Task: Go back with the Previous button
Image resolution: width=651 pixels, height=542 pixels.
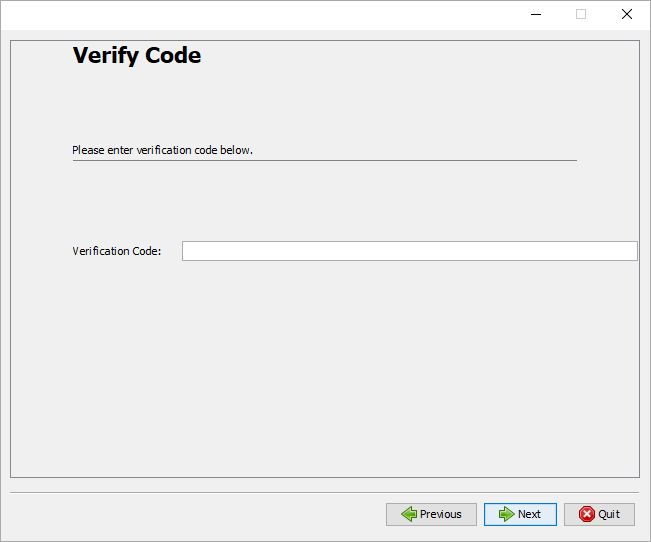Action: coord(431,514)
